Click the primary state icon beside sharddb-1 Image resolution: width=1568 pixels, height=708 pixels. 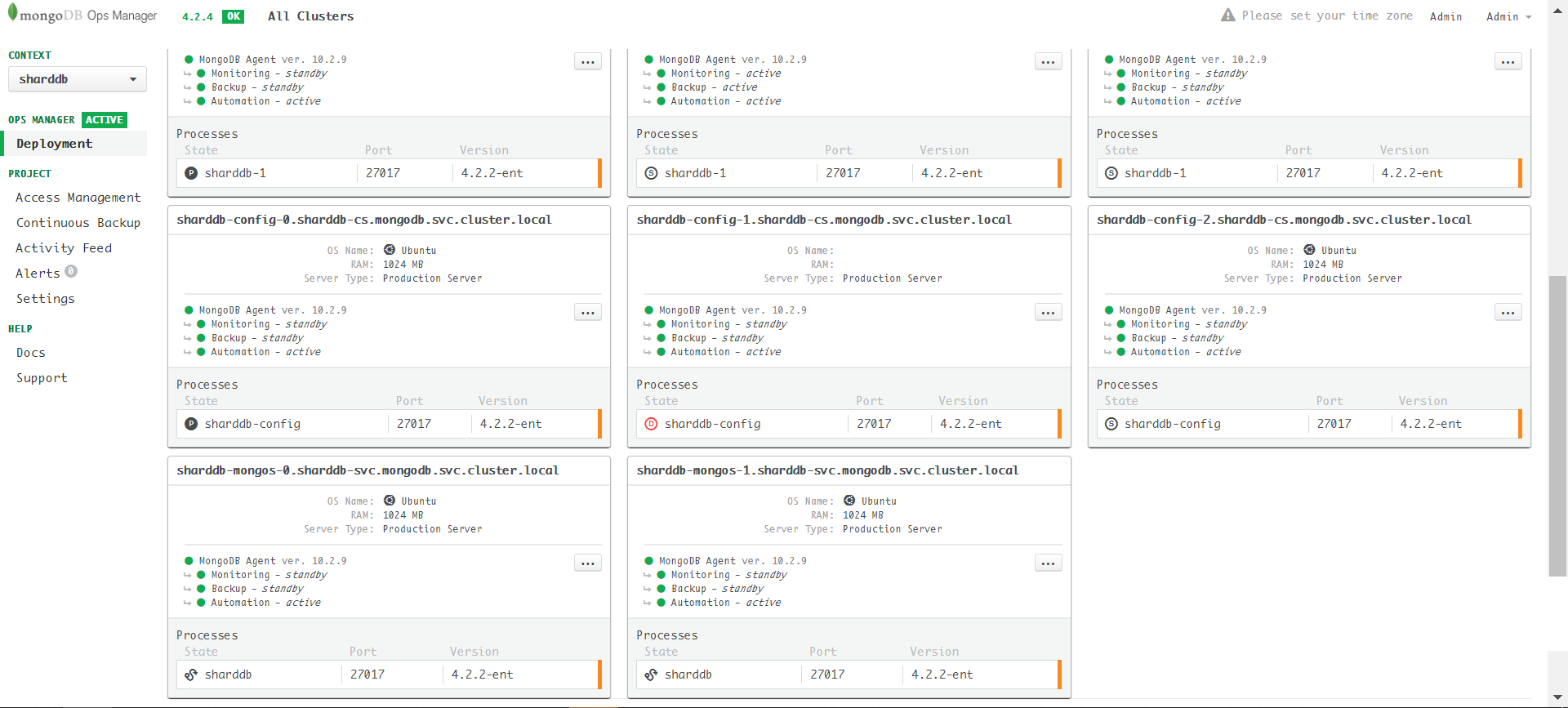[191, 173]
